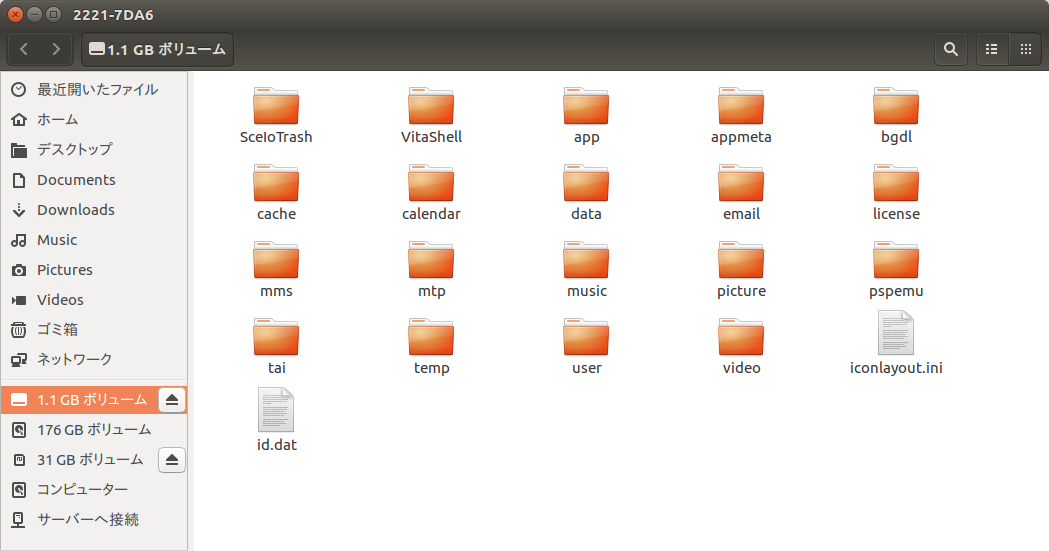Select the tai folder

point(276,338)
